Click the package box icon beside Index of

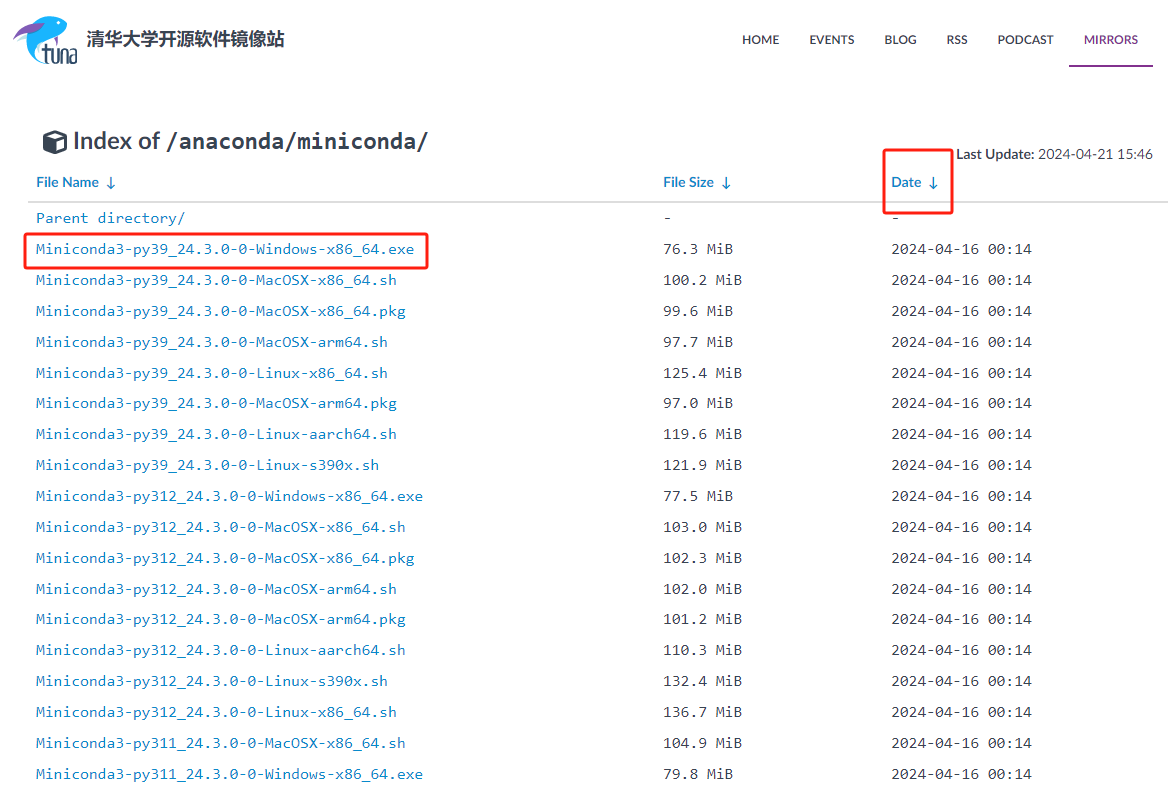coord(54,142)
